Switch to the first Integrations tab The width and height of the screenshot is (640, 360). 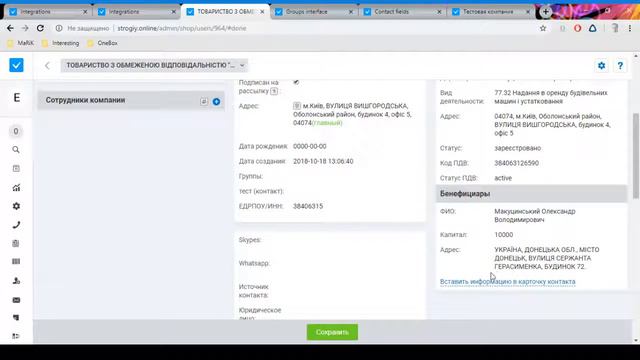click(x=48, y=12)
